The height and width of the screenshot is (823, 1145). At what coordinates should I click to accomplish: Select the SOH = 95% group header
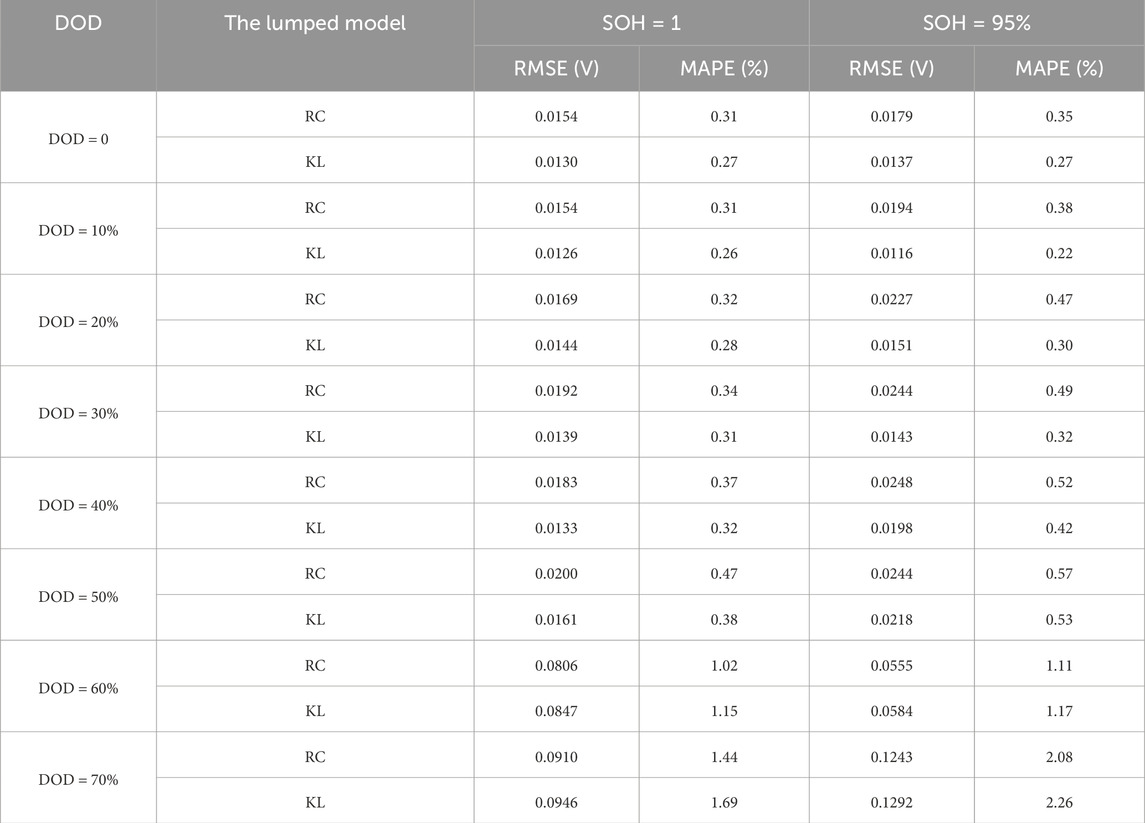[x=976, y=24]
